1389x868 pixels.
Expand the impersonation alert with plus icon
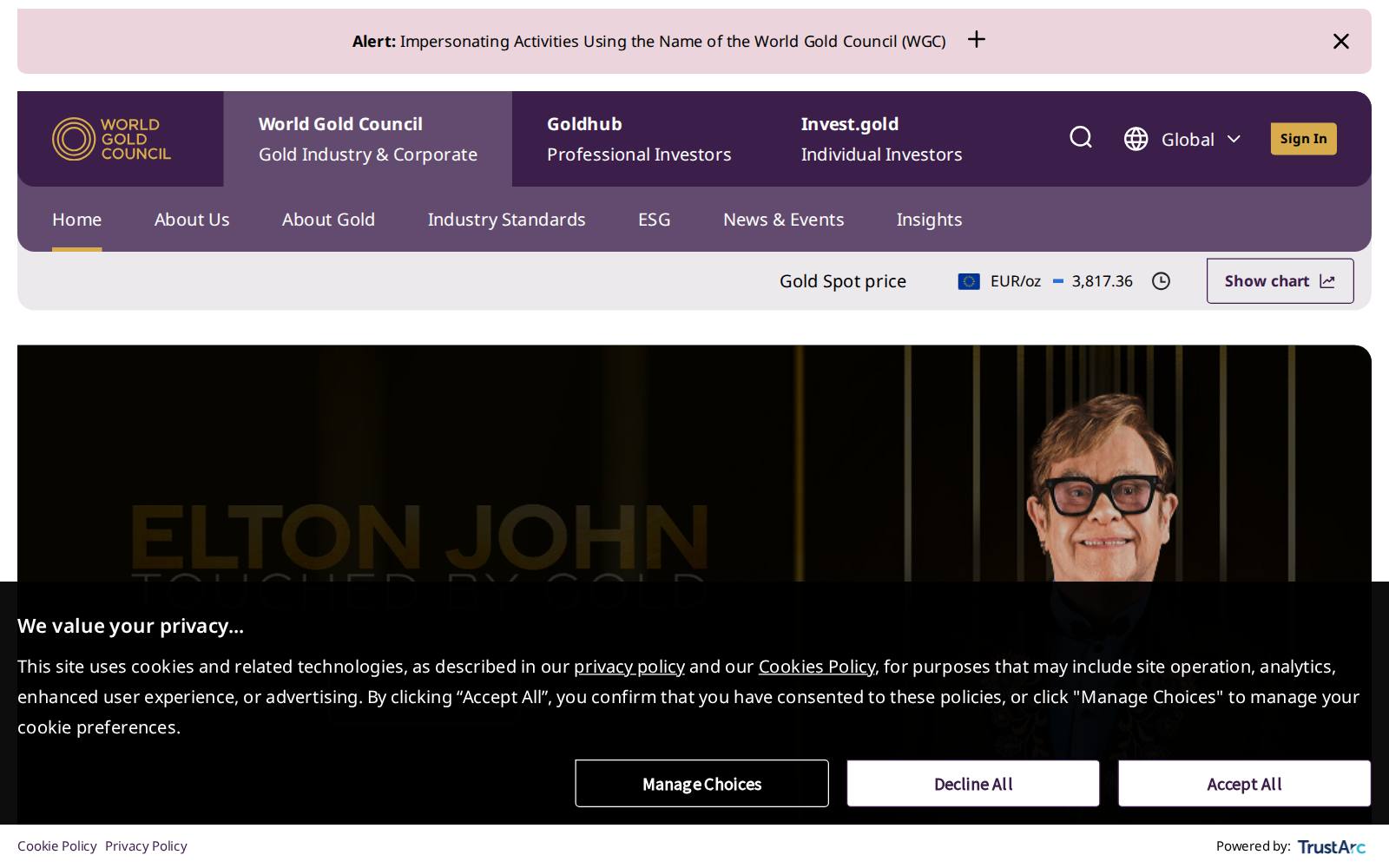977,40
